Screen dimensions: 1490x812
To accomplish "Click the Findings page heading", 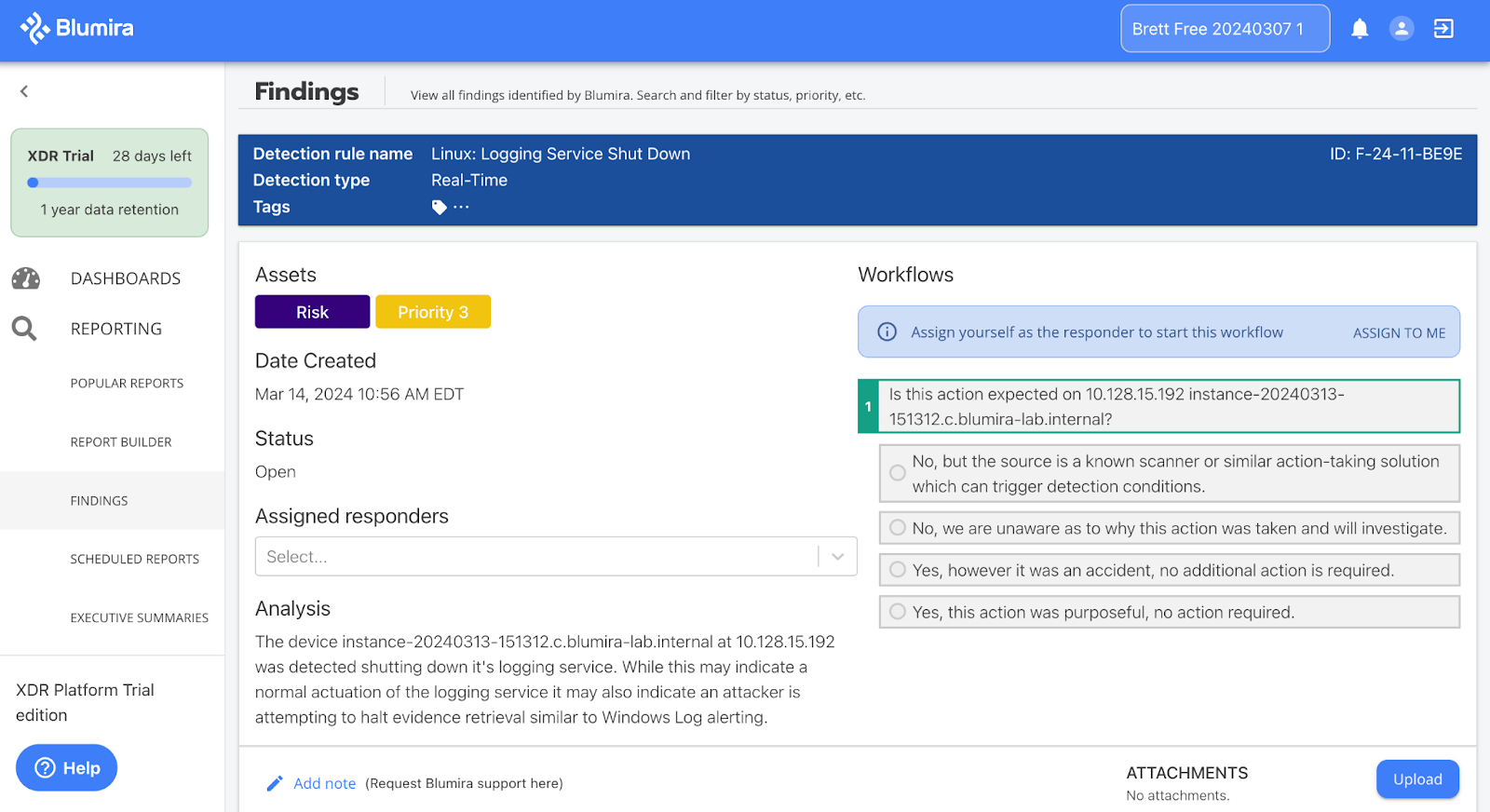I will [x=306, y=91].
